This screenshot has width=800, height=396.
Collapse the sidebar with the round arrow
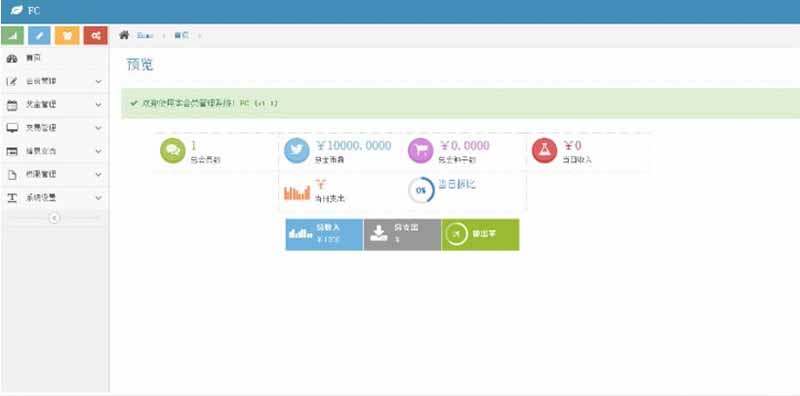[54, 218]
